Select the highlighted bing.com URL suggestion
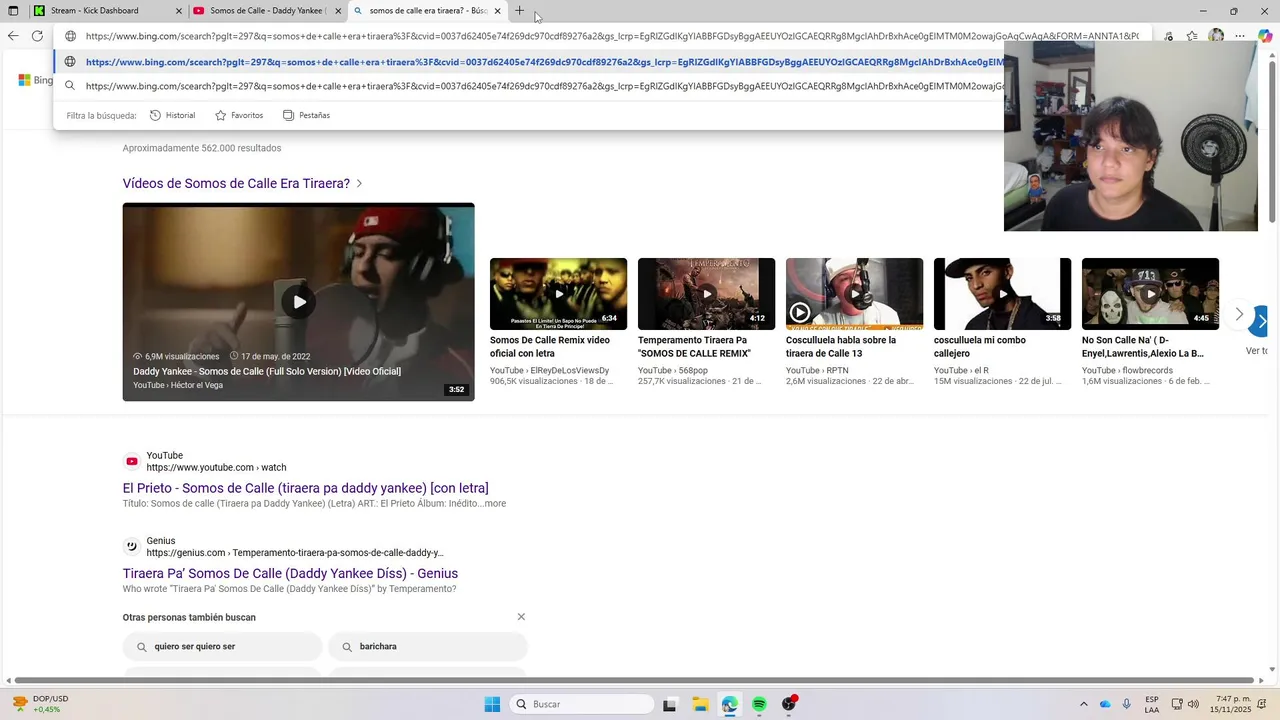The image size is (1280, 720). [530, 62]
